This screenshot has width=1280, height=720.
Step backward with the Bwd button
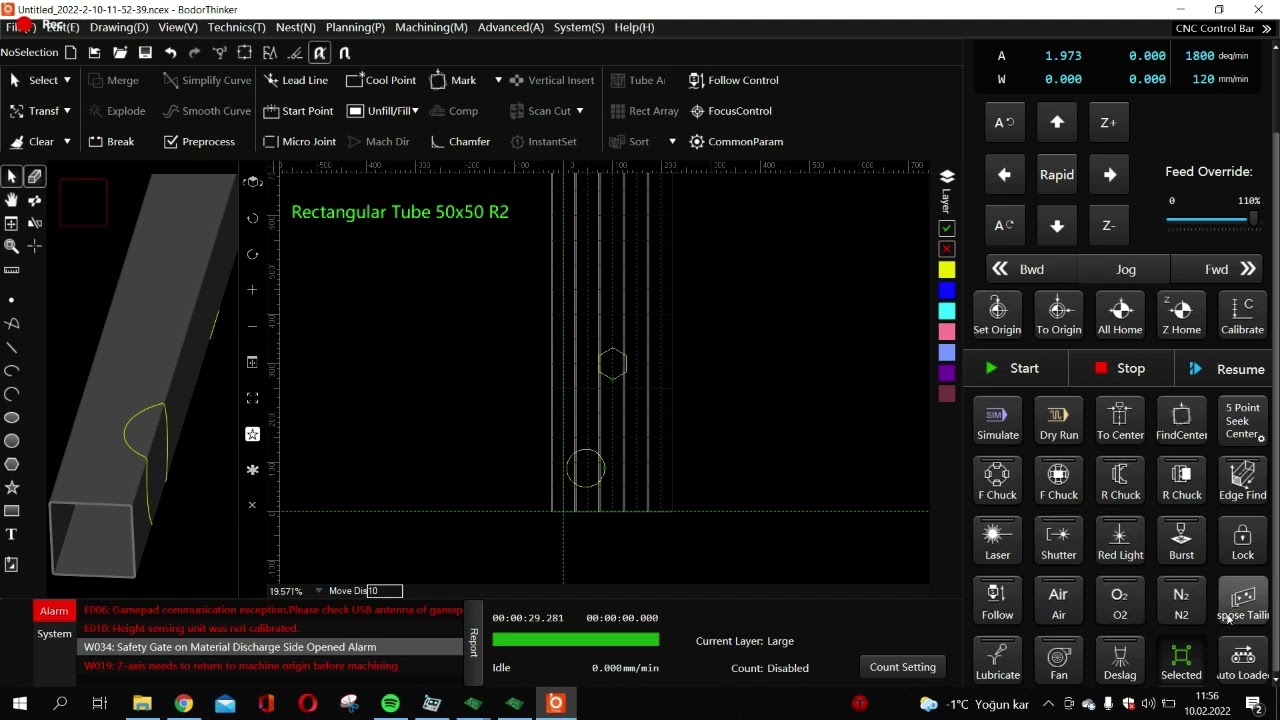[x=1020, y=269]
